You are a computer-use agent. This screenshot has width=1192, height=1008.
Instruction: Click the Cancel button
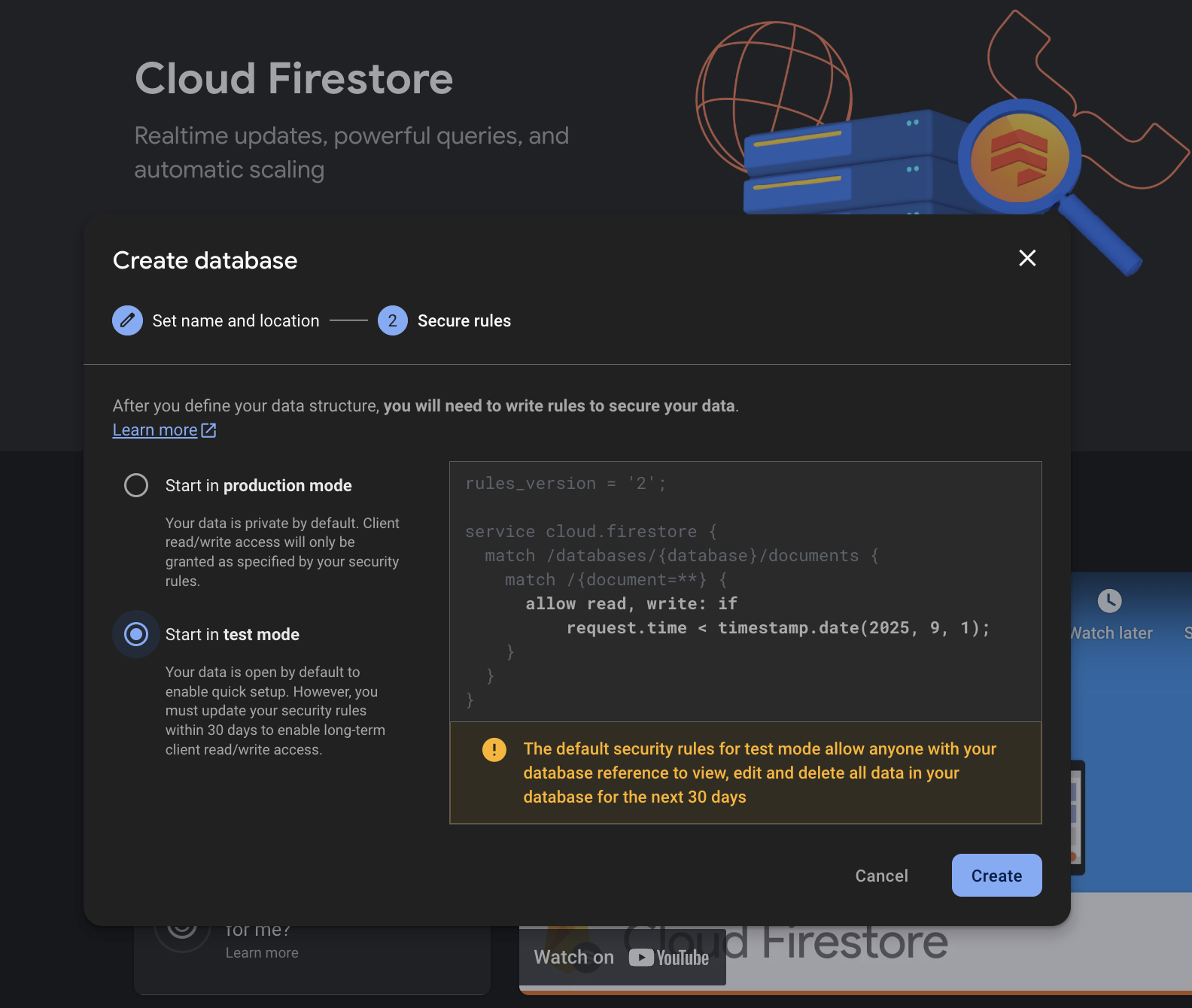point(881,876)
